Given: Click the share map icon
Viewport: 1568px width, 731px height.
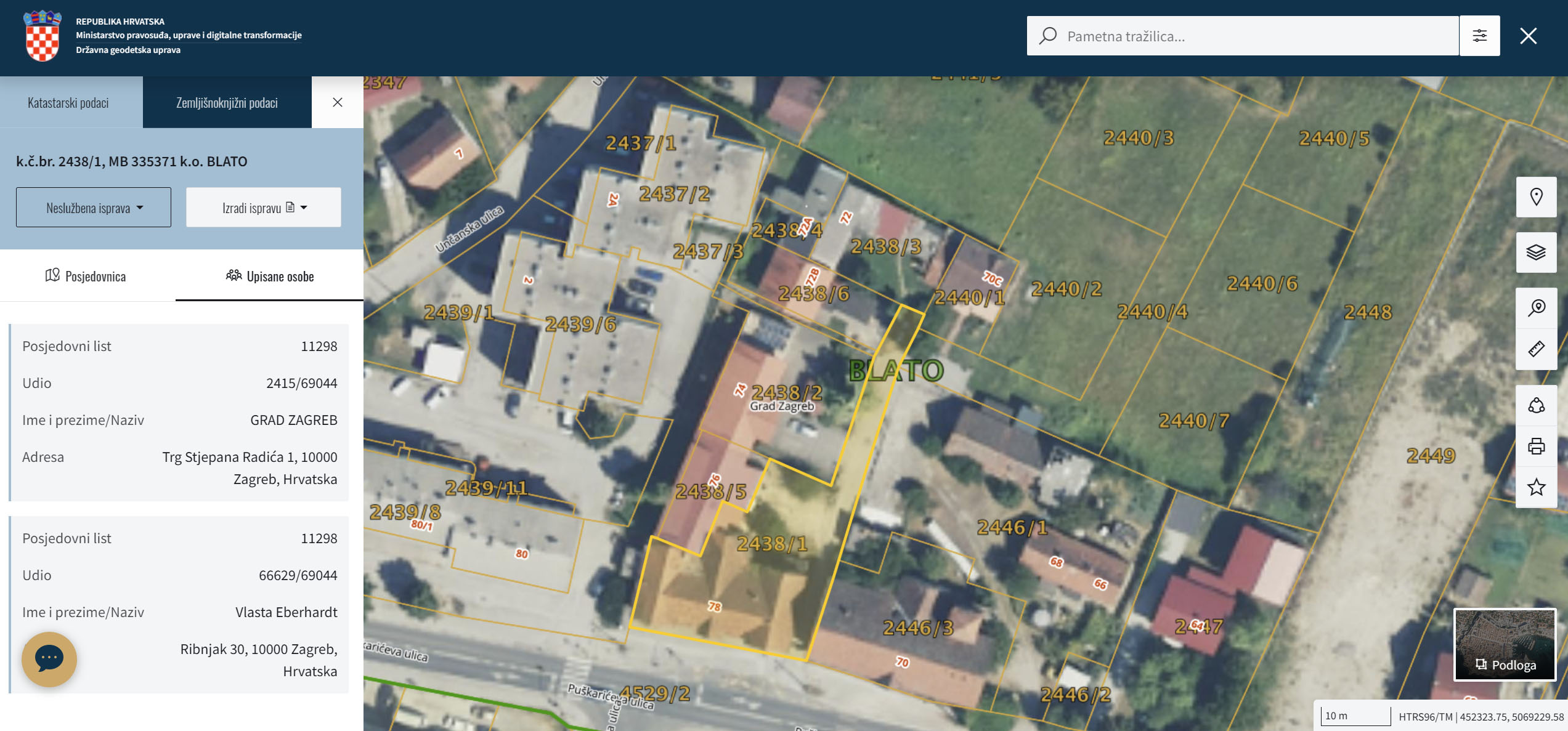Looking at the screenshot, I should 1536,405.
